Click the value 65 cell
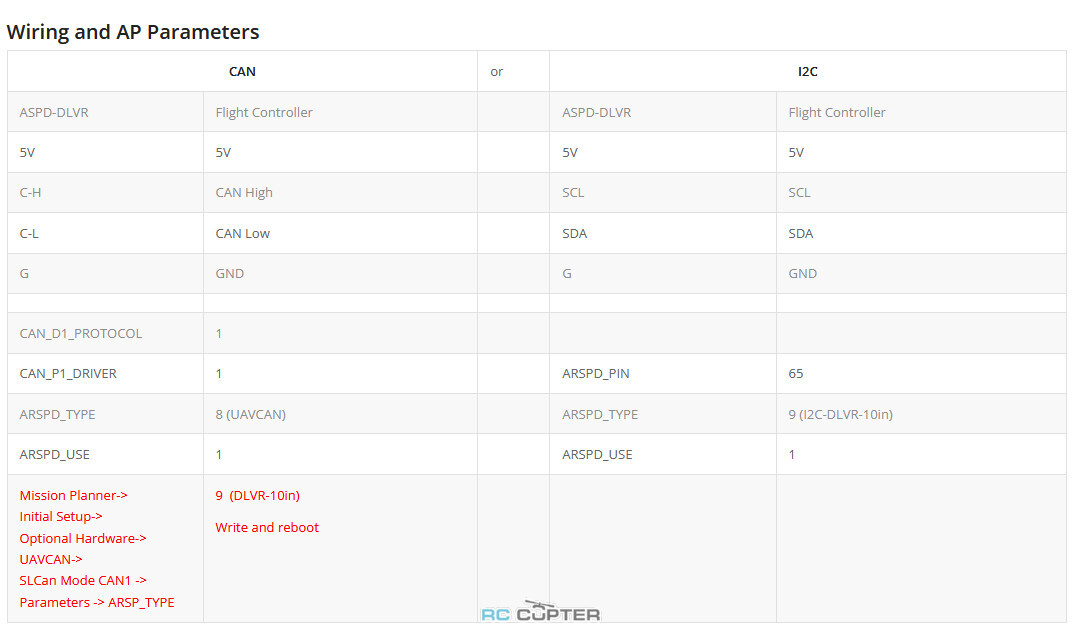The height and width of the screenshot is (642, 1082). 921,373
